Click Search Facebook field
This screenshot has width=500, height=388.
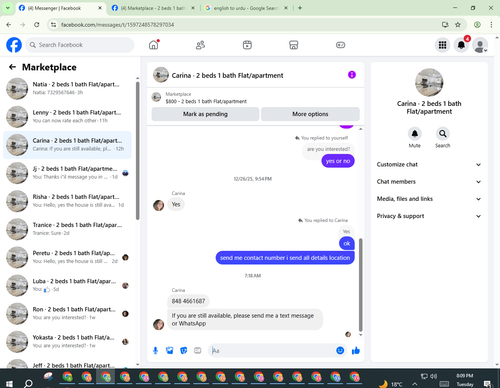(x=80, y=45)
